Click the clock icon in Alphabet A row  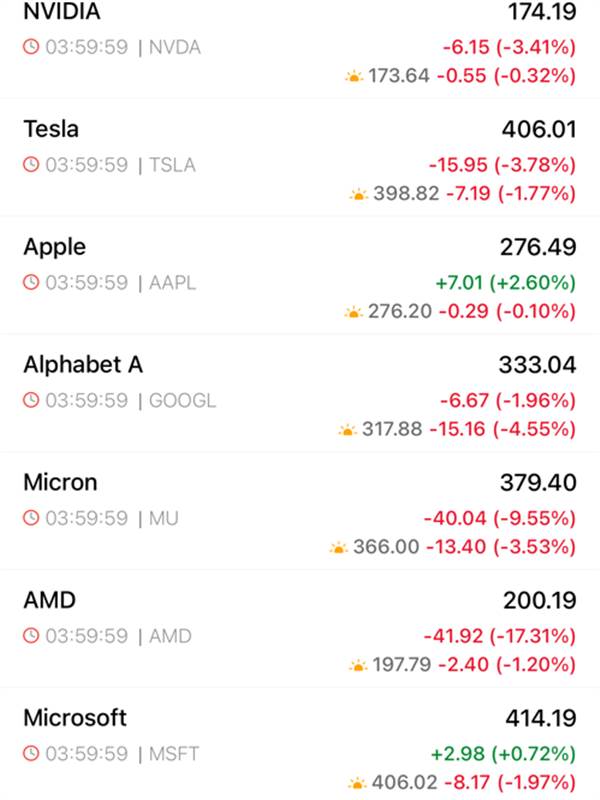pyautogui.click(x=31, y=401)
